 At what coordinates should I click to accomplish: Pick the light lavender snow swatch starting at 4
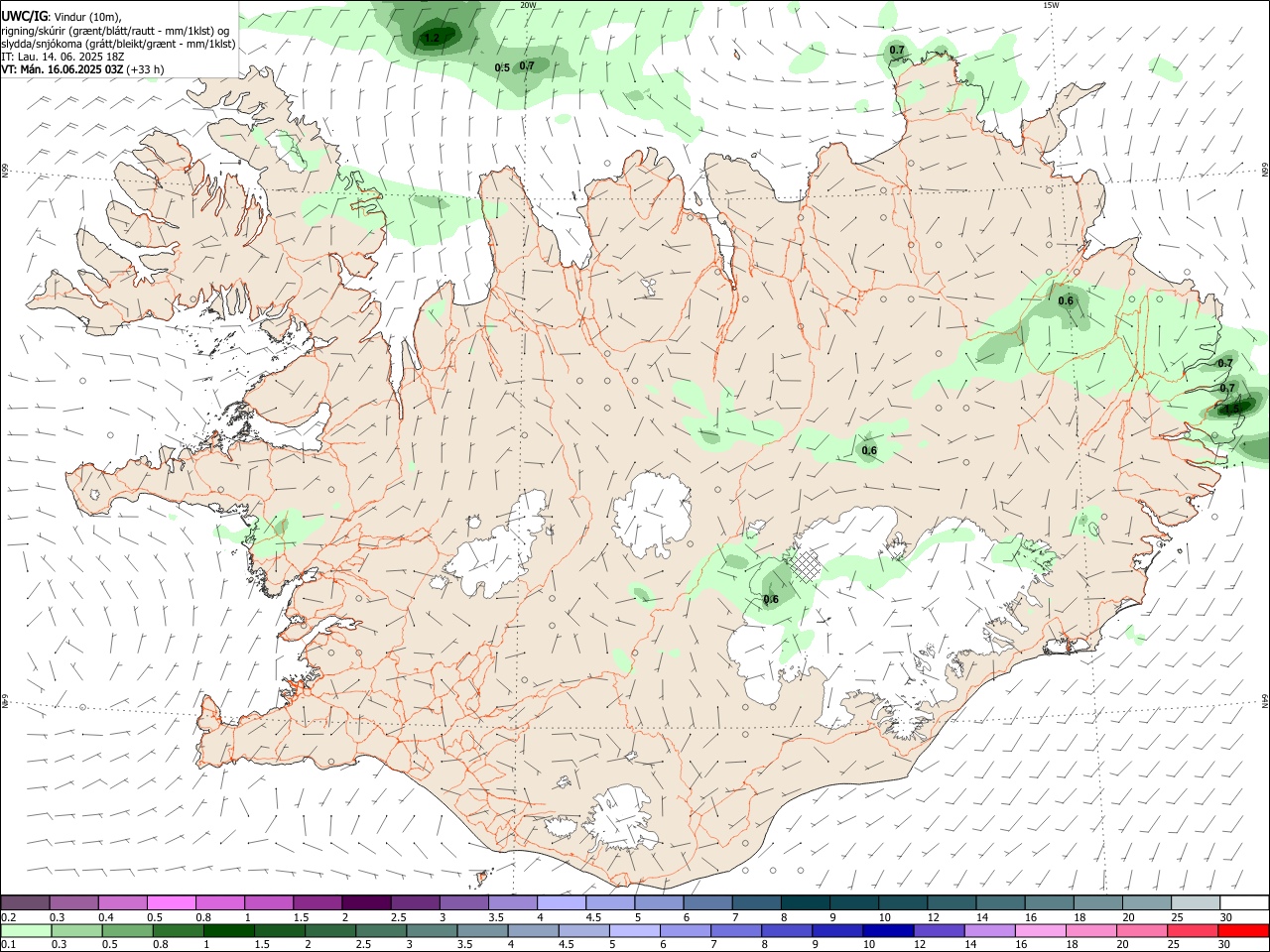[x=562, y=902]
